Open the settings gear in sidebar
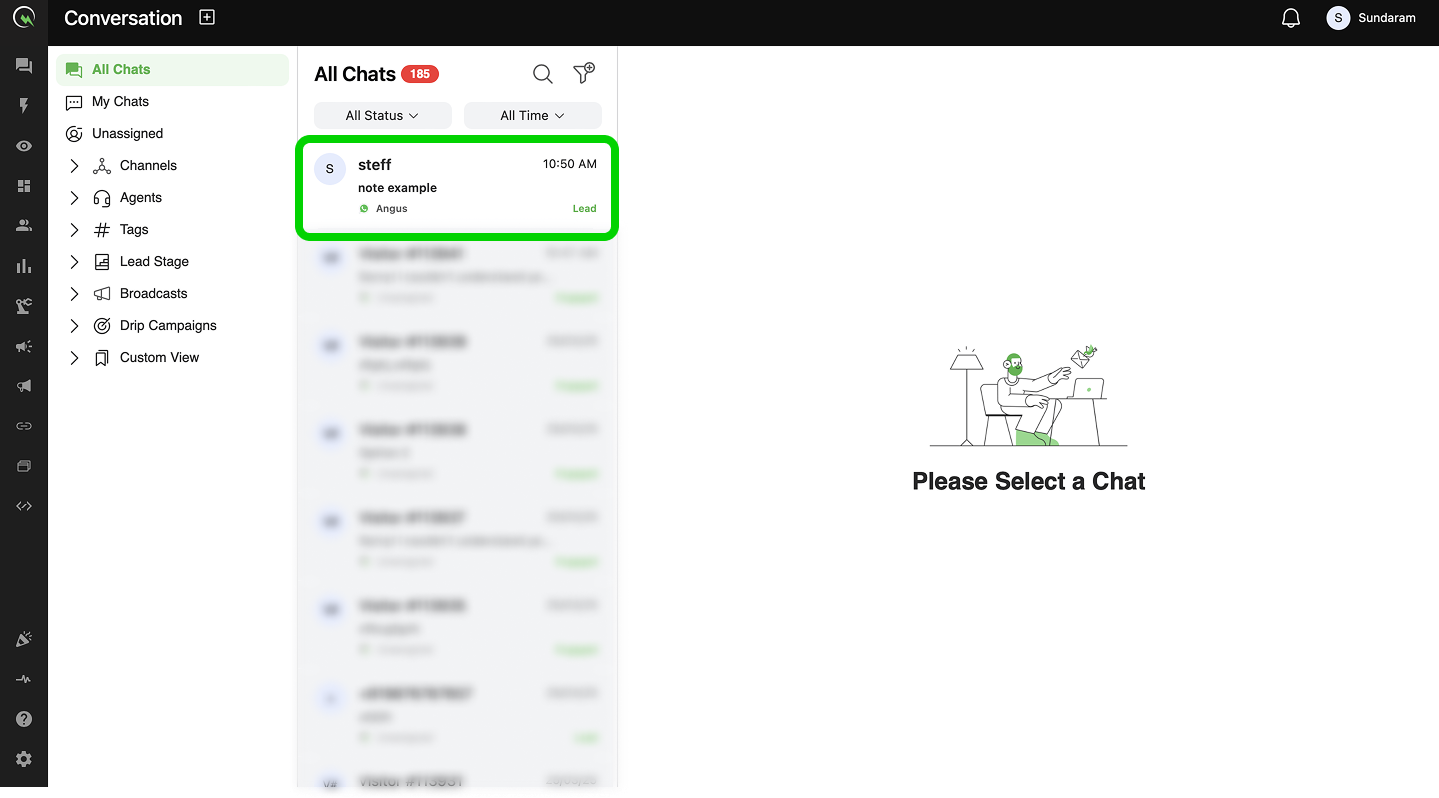The width and height of the screenshot is (1439, 798). click(x=24, y=759)
